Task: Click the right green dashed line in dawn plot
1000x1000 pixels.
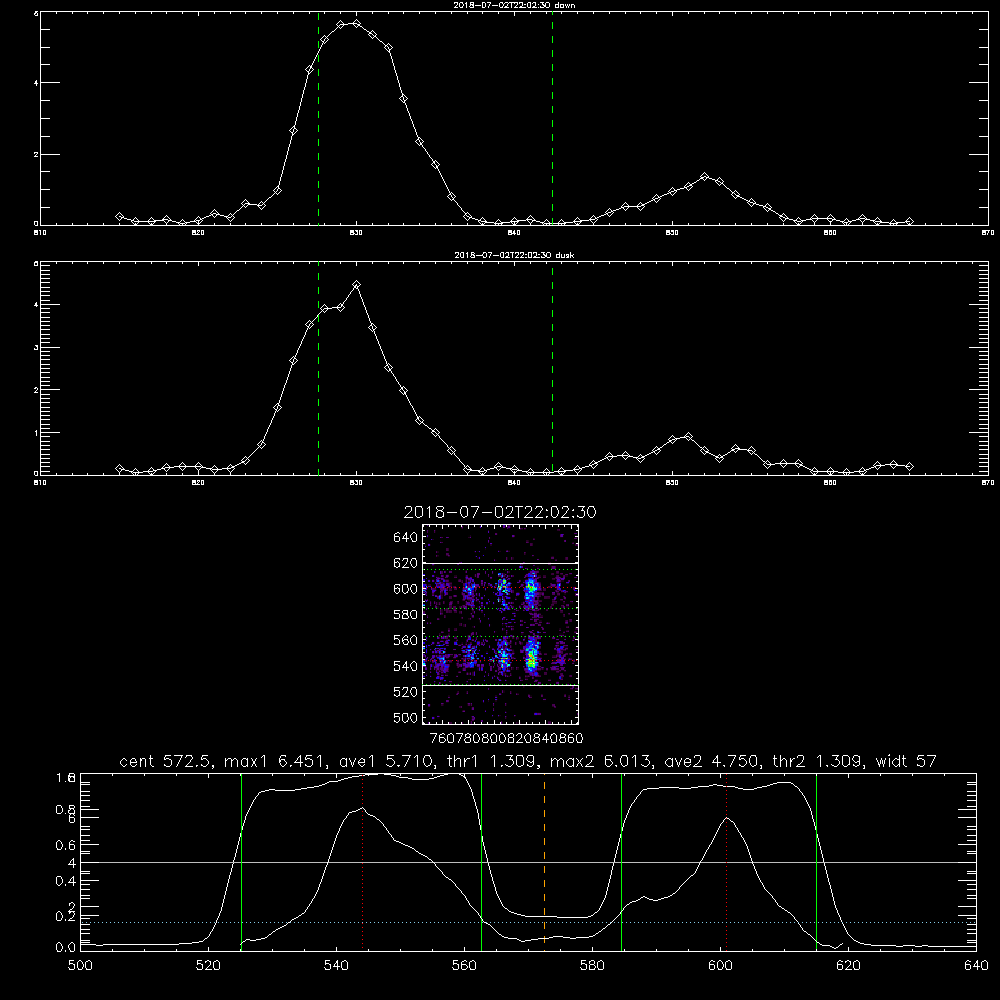Action: pyautogui.click(x=552, y=119)
